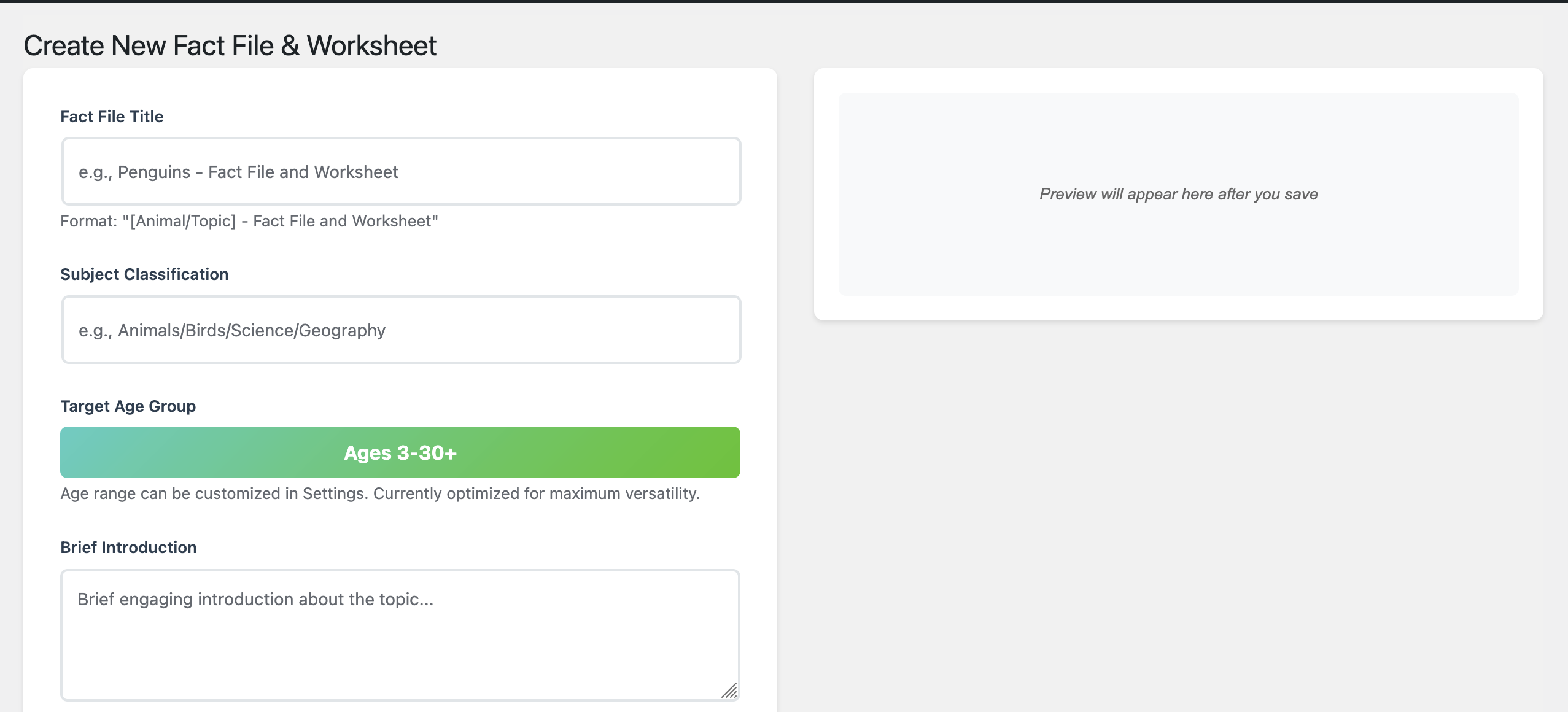Focus the Subject Classification text field
The width and height of the screenshot is (1568, 712).
tap(400, 330)
